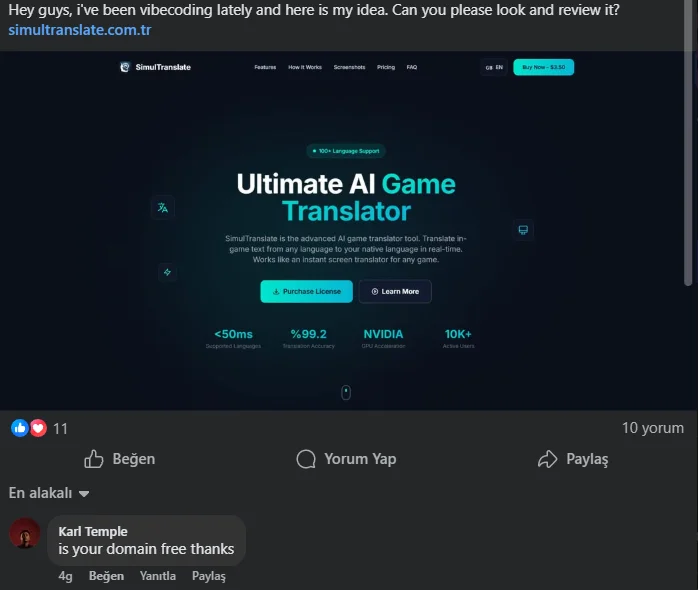
Task: Click the Purchase License button
Action: 306,291
